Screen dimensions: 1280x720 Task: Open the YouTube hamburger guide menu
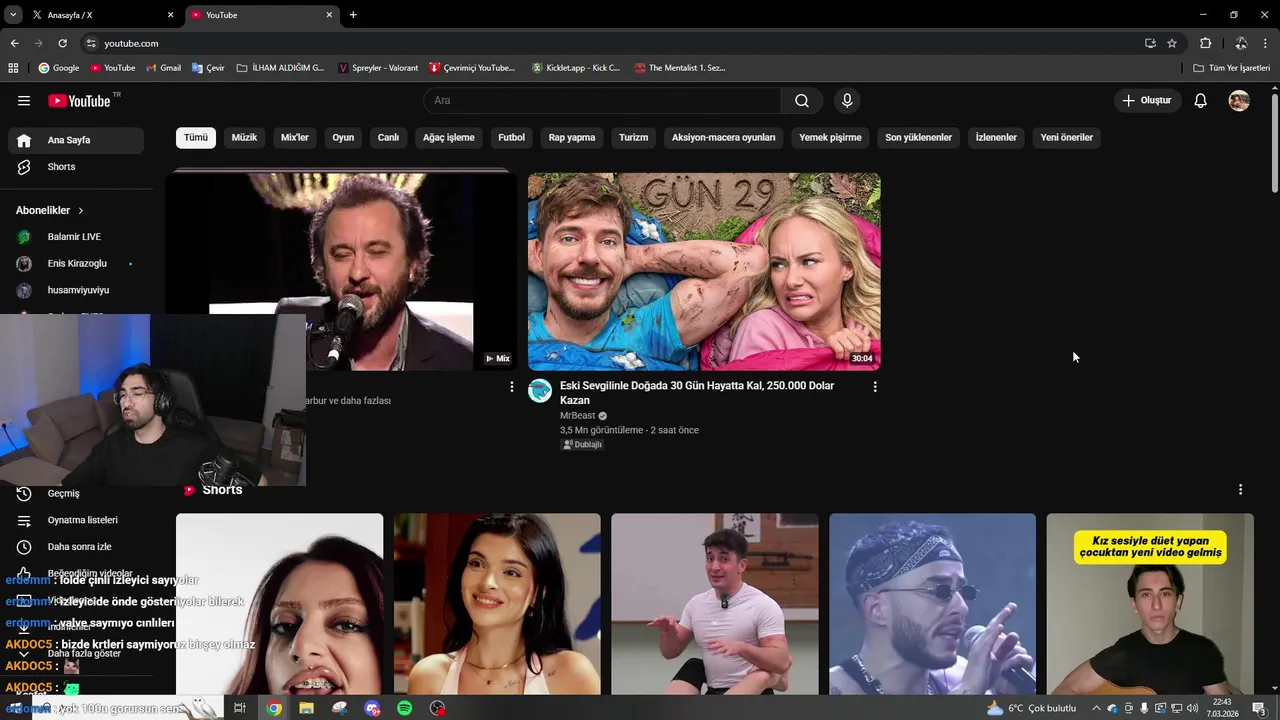coord(24,100)
